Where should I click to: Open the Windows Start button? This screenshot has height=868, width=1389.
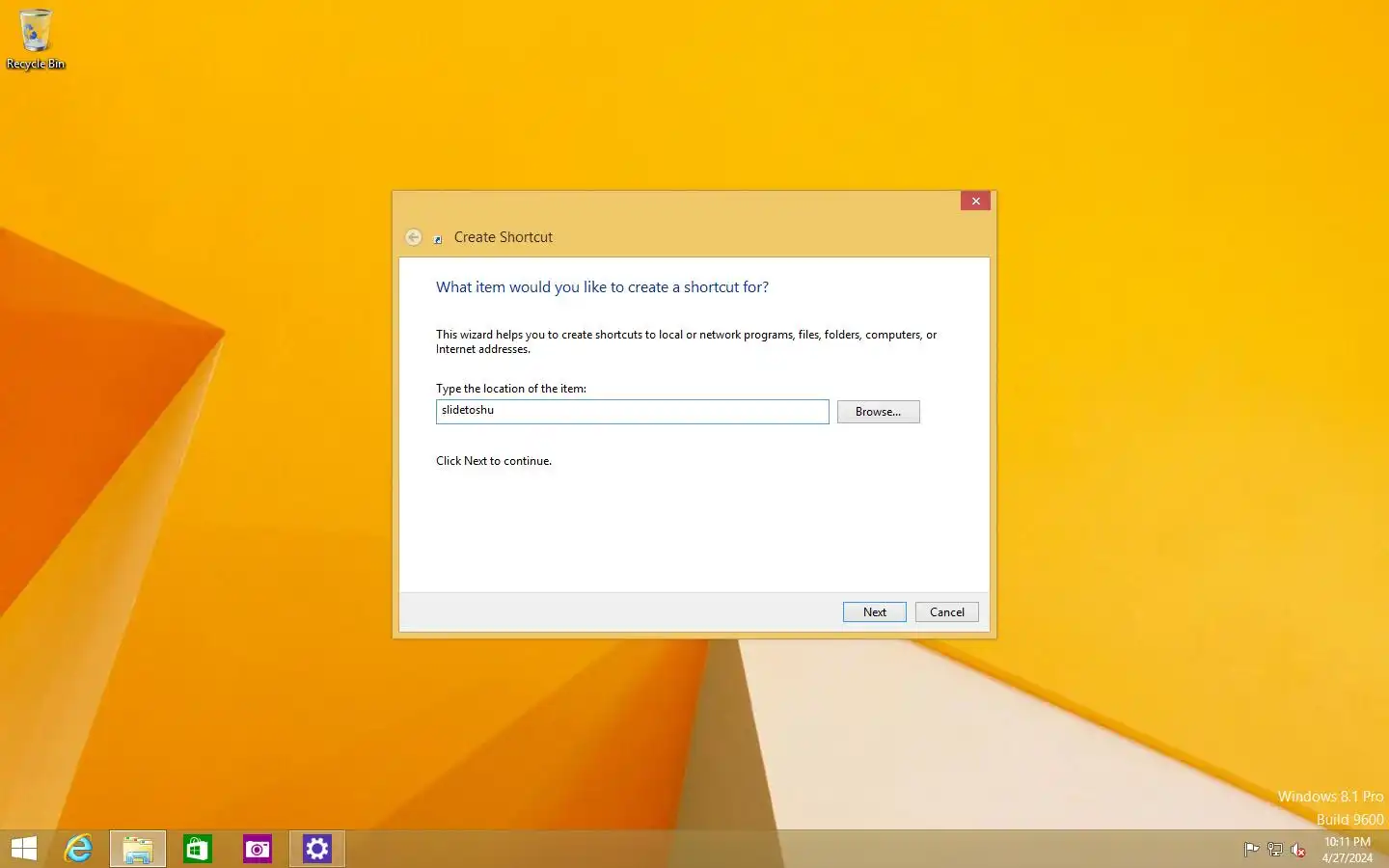coord(24,849)
